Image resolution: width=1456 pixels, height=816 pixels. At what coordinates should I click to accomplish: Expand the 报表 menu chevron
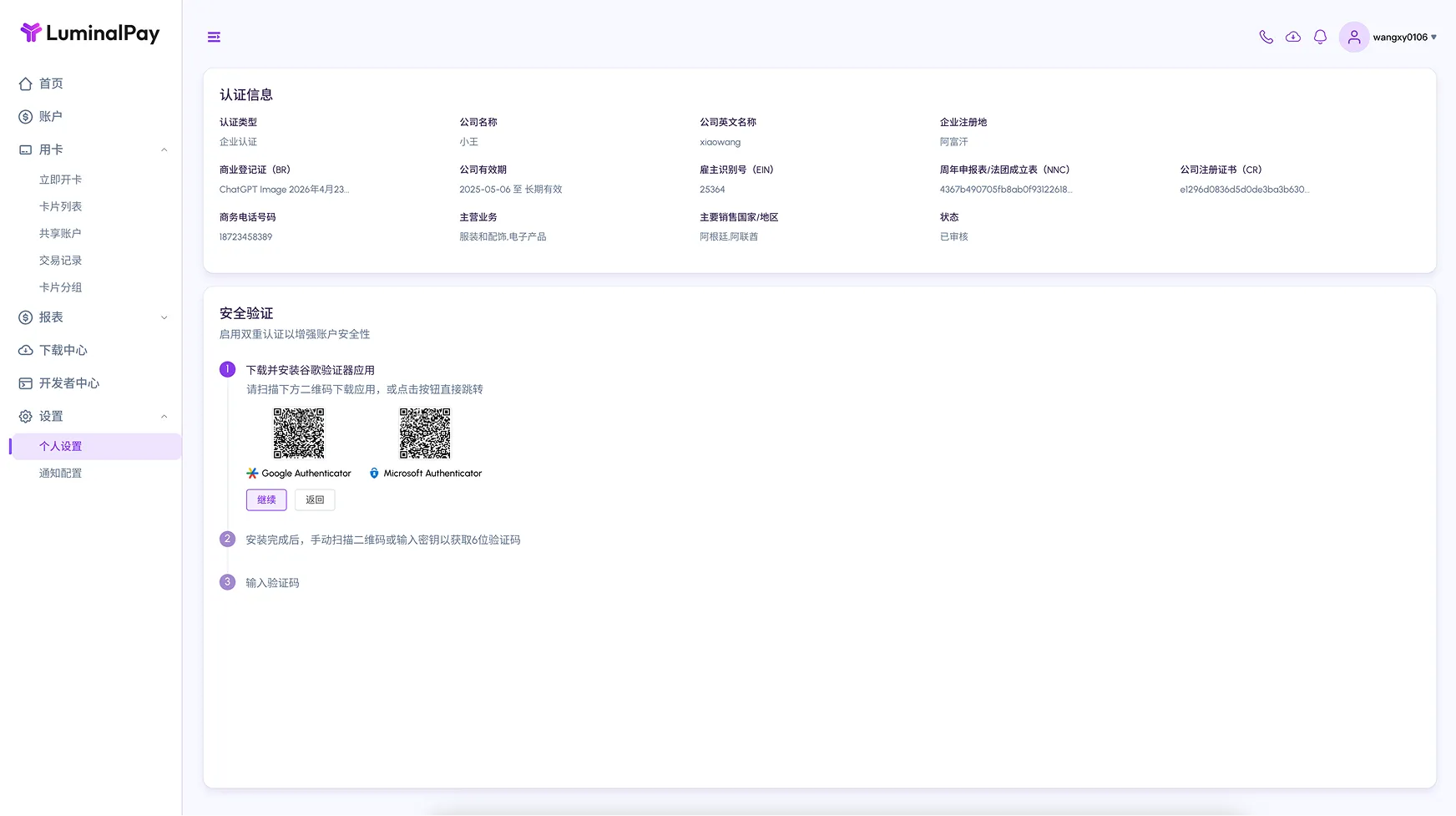(x=164, y=317)
